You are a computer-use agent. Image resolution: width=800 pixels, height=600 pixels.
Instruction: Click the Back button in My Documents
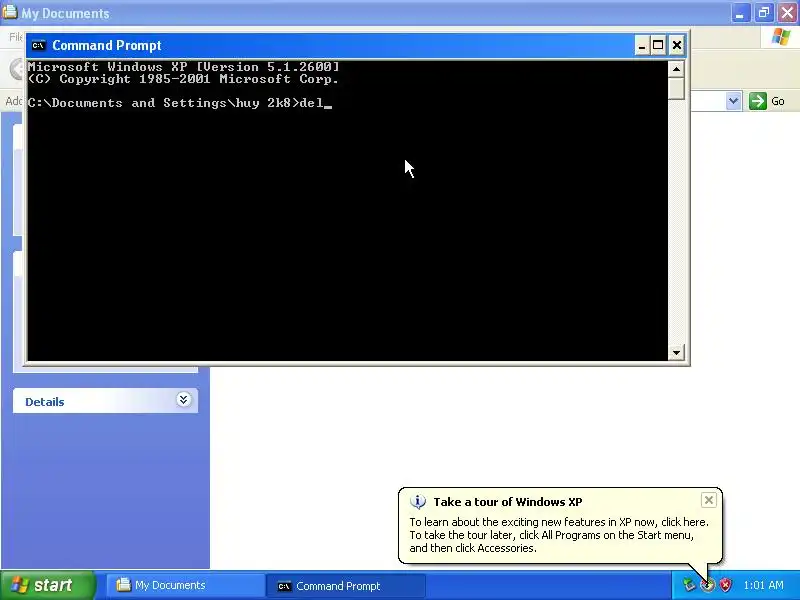17,69
